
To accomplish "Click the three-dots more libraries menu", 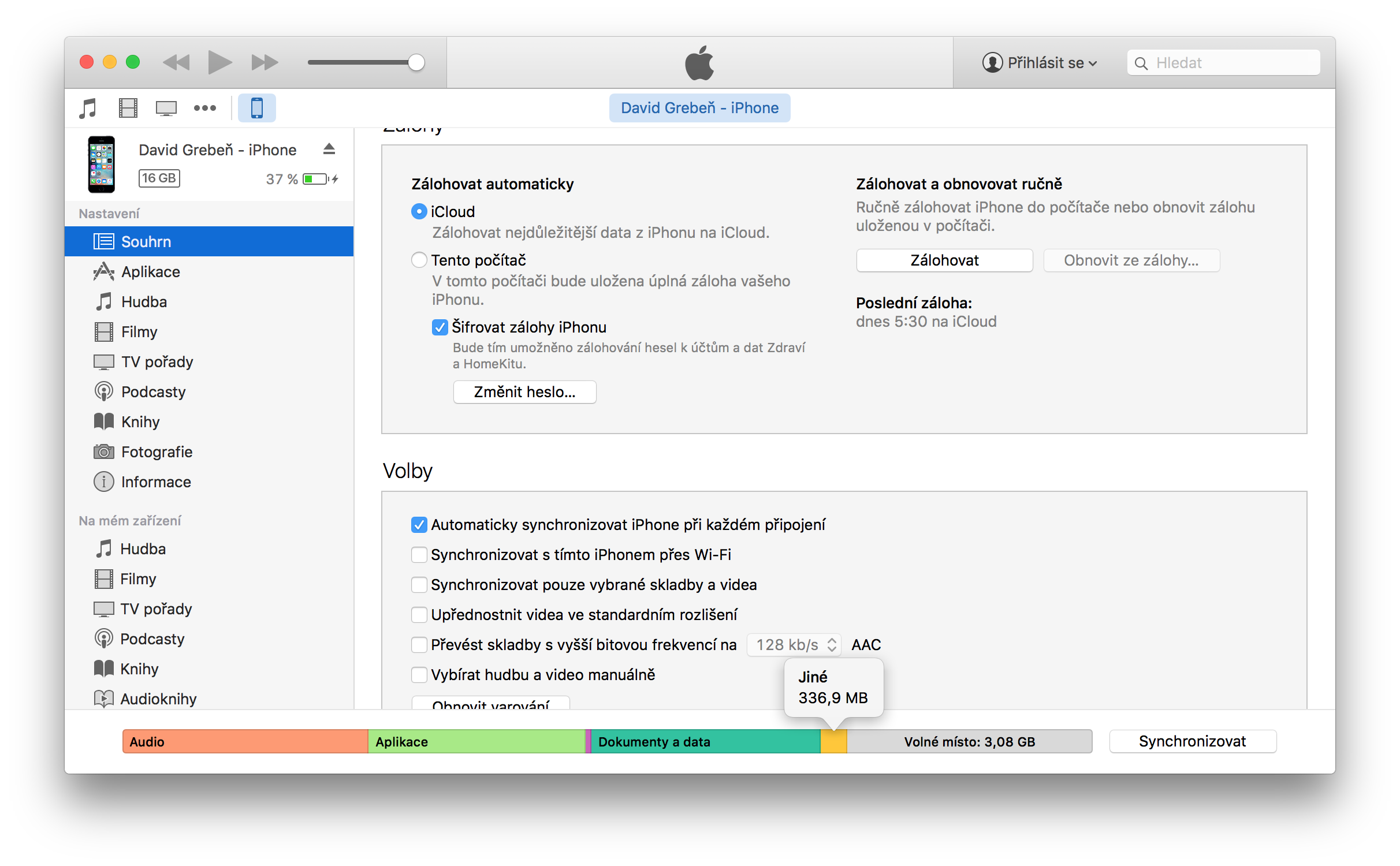I will (x=204, y=108).
